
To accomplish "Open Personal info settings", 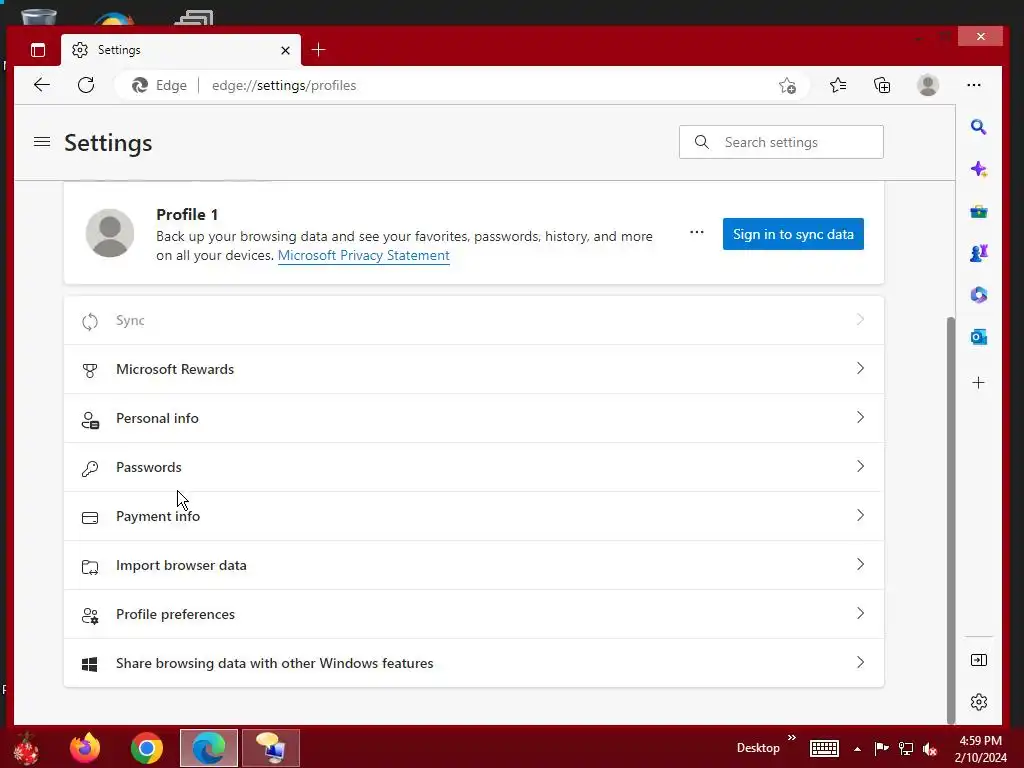I will click(x=474, y=418).
